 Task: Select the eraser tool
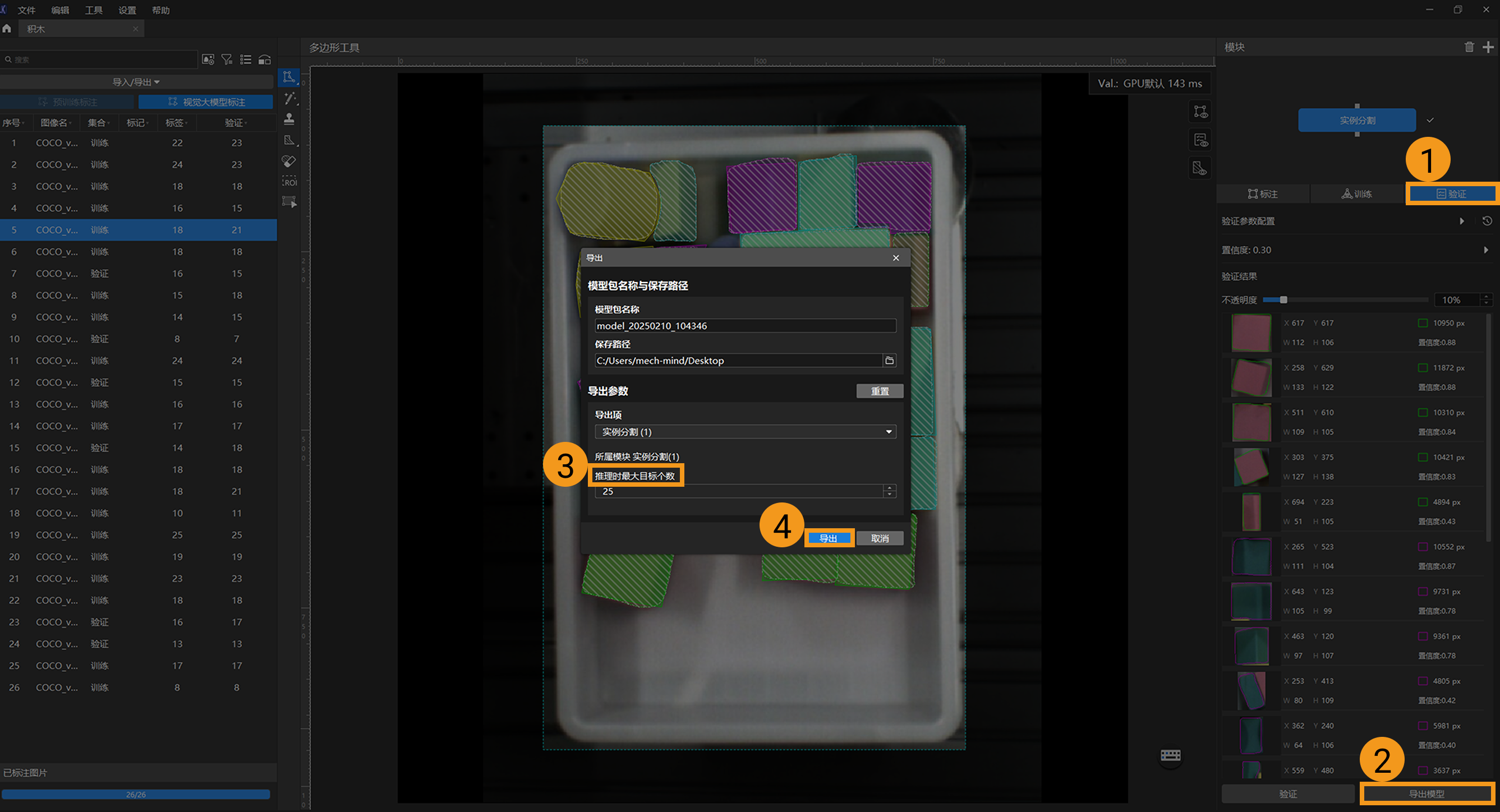point(289,162)
